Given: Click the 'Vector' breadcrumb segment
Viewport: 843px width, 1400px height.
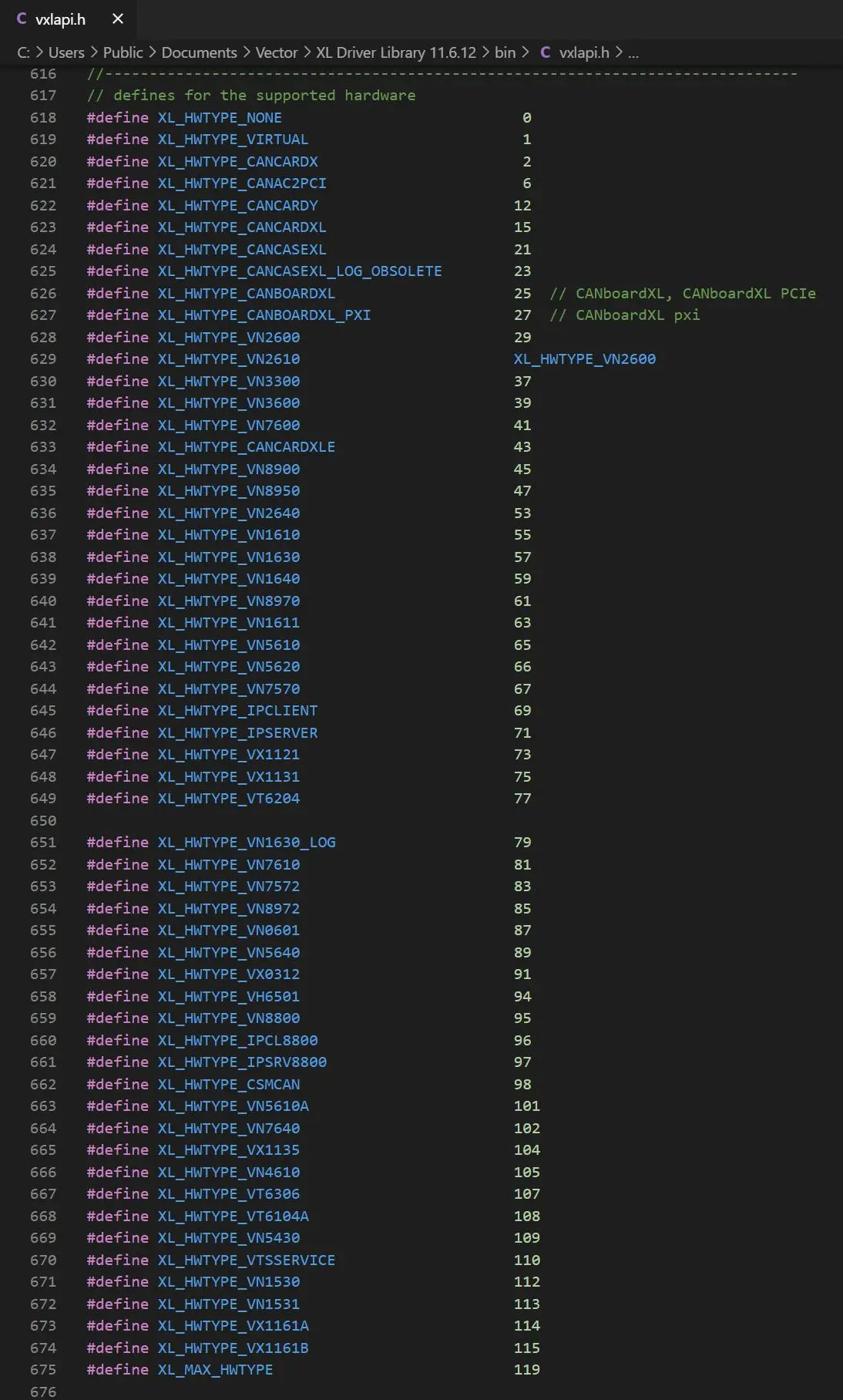Looking at the screenshot, I should click(276, 52).
